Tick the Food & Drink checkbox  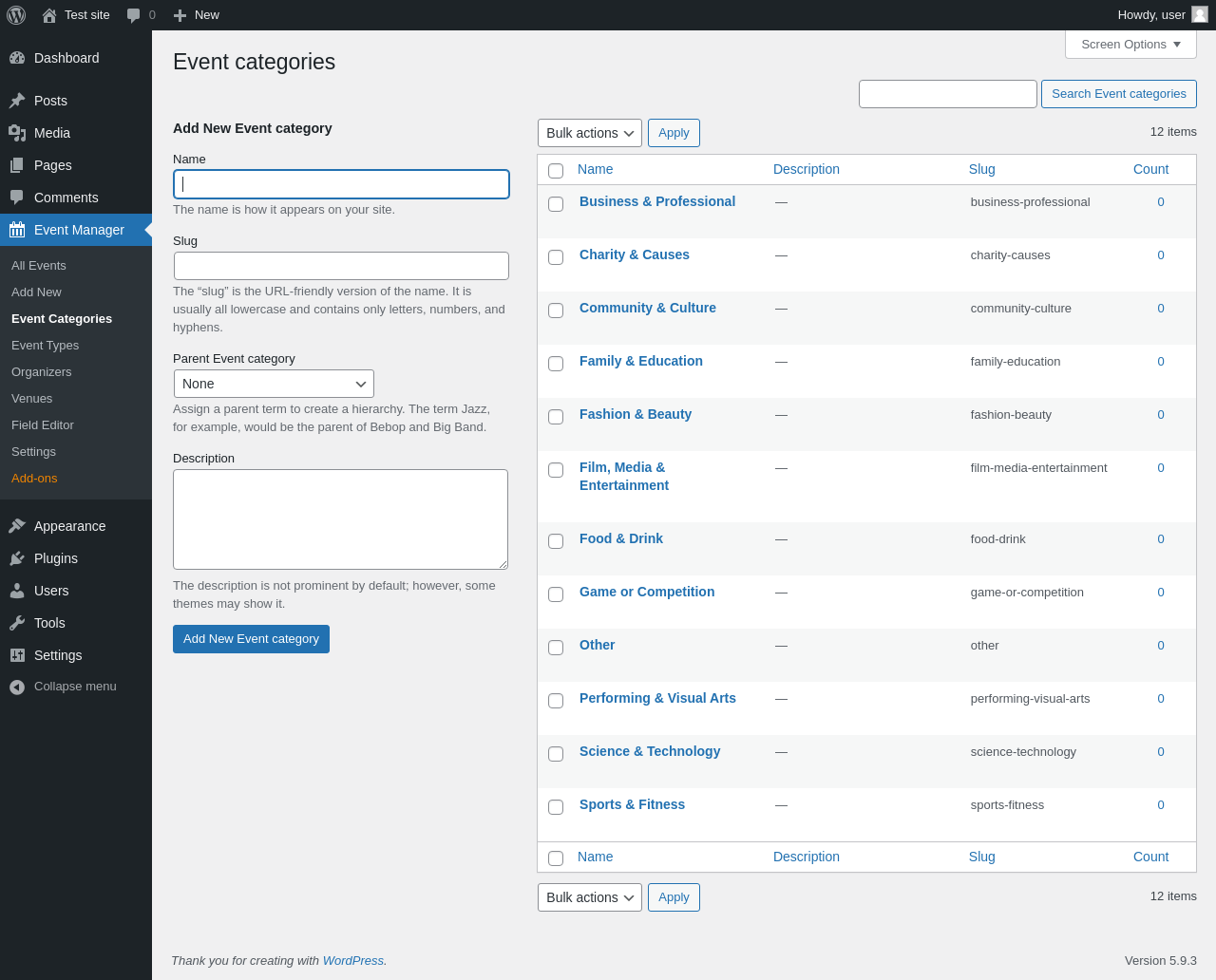pos(556,541)
